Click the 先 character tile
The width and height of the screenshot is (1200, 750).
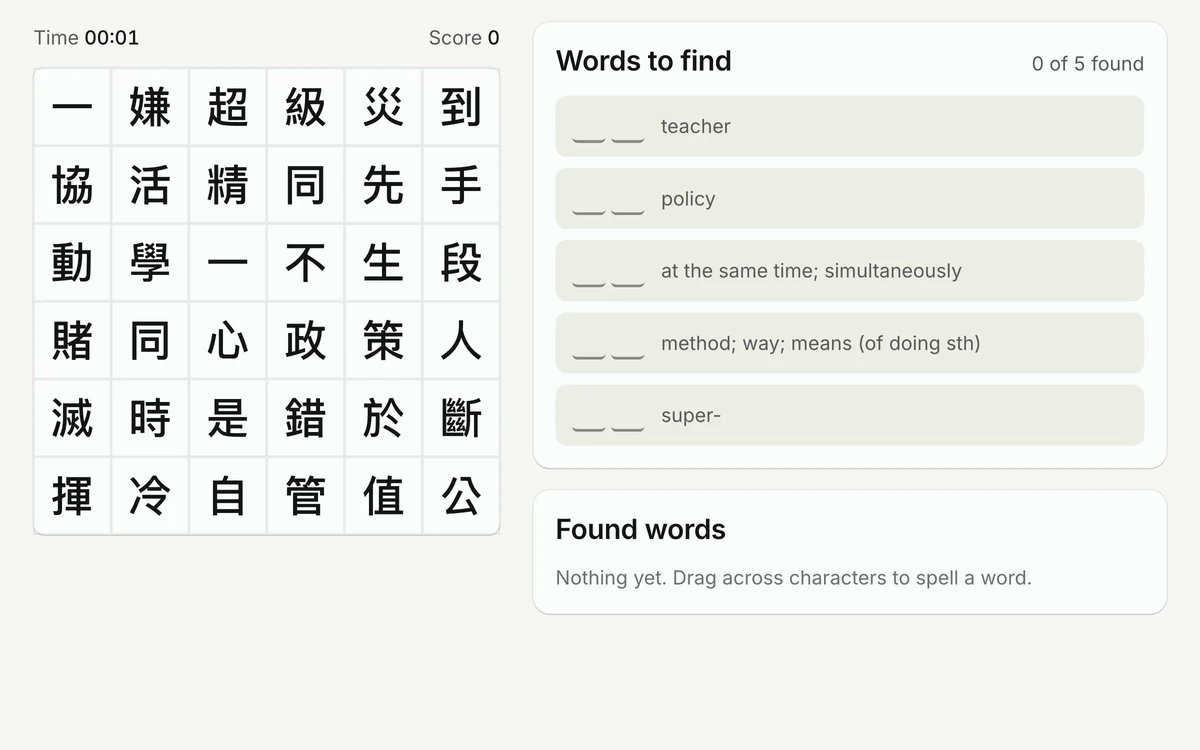pos(384,185)
